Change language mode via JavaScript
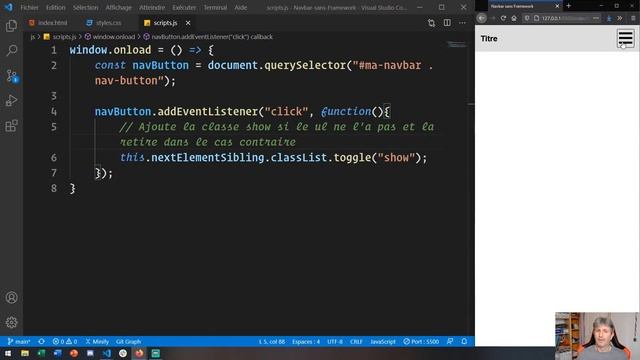 [x=382, y=342]
